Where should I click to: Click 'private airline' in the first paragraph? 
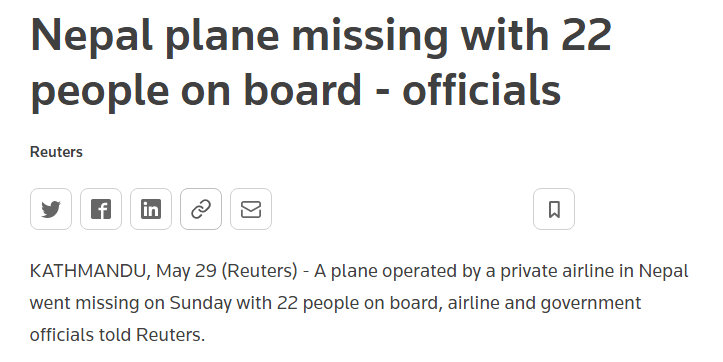click(x=558, y=271)
